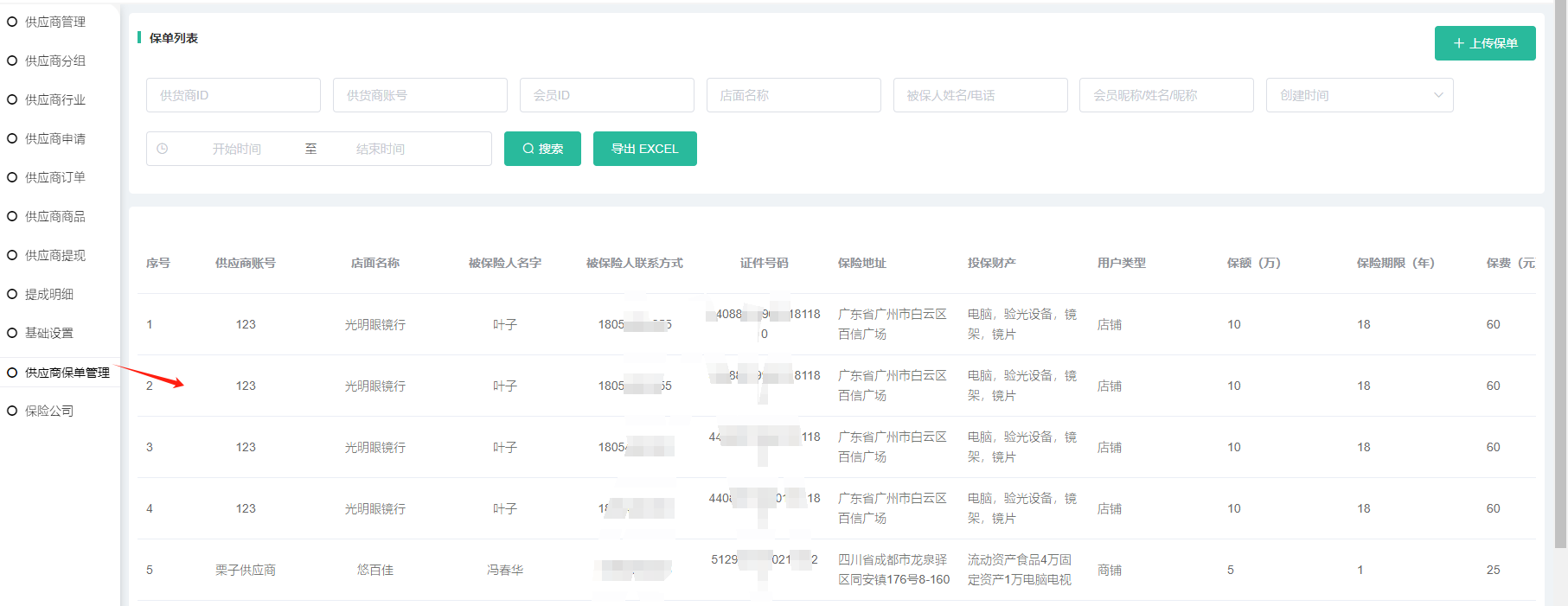
Task: Click the 结束时间 date input
Action: (381, 149)
